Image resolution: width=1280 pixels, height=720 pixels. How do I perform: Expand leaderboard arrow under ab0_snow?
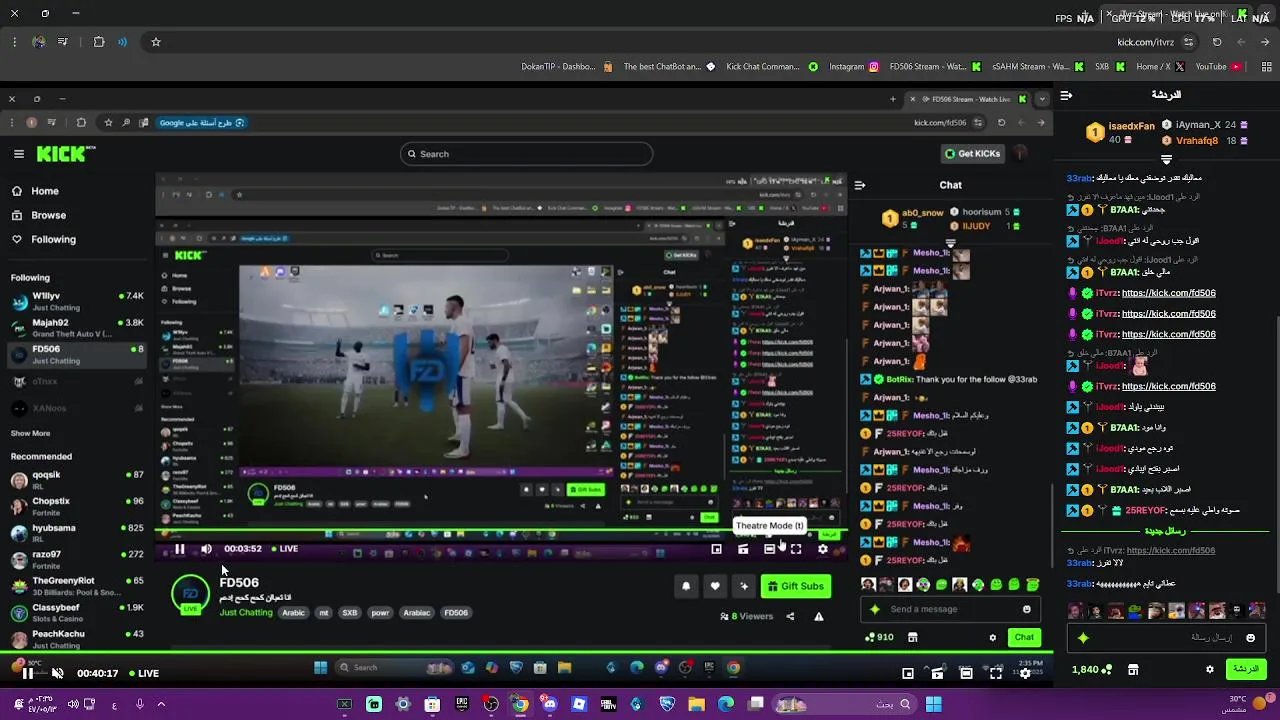(x=950, y=242)
